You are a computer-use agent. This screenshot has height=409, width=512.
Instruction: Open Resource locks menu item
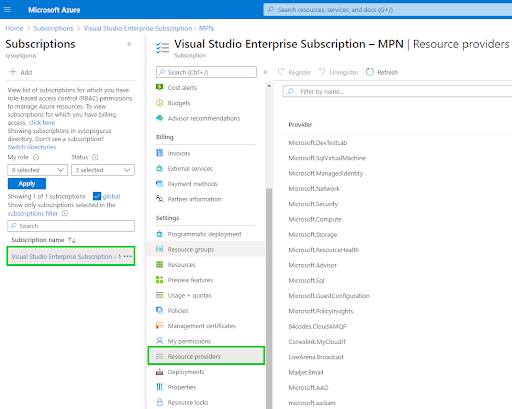tap(188, 402)
